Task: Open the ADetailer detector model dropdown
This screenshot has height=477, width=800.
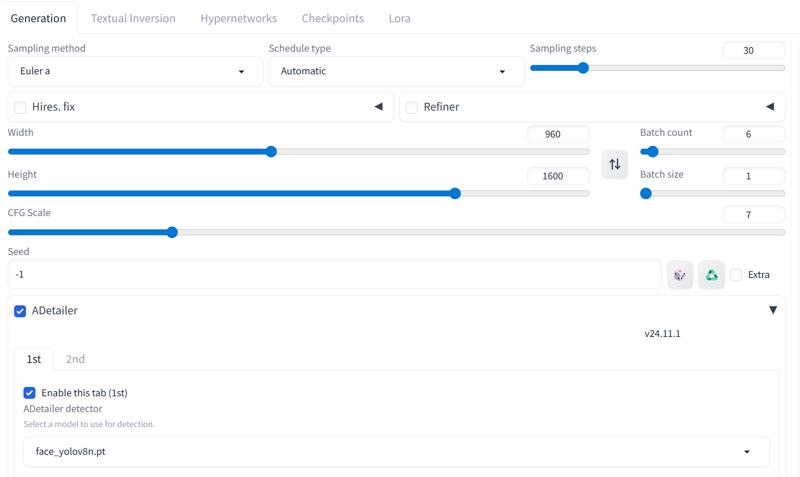Action: [x=396, y=451]
